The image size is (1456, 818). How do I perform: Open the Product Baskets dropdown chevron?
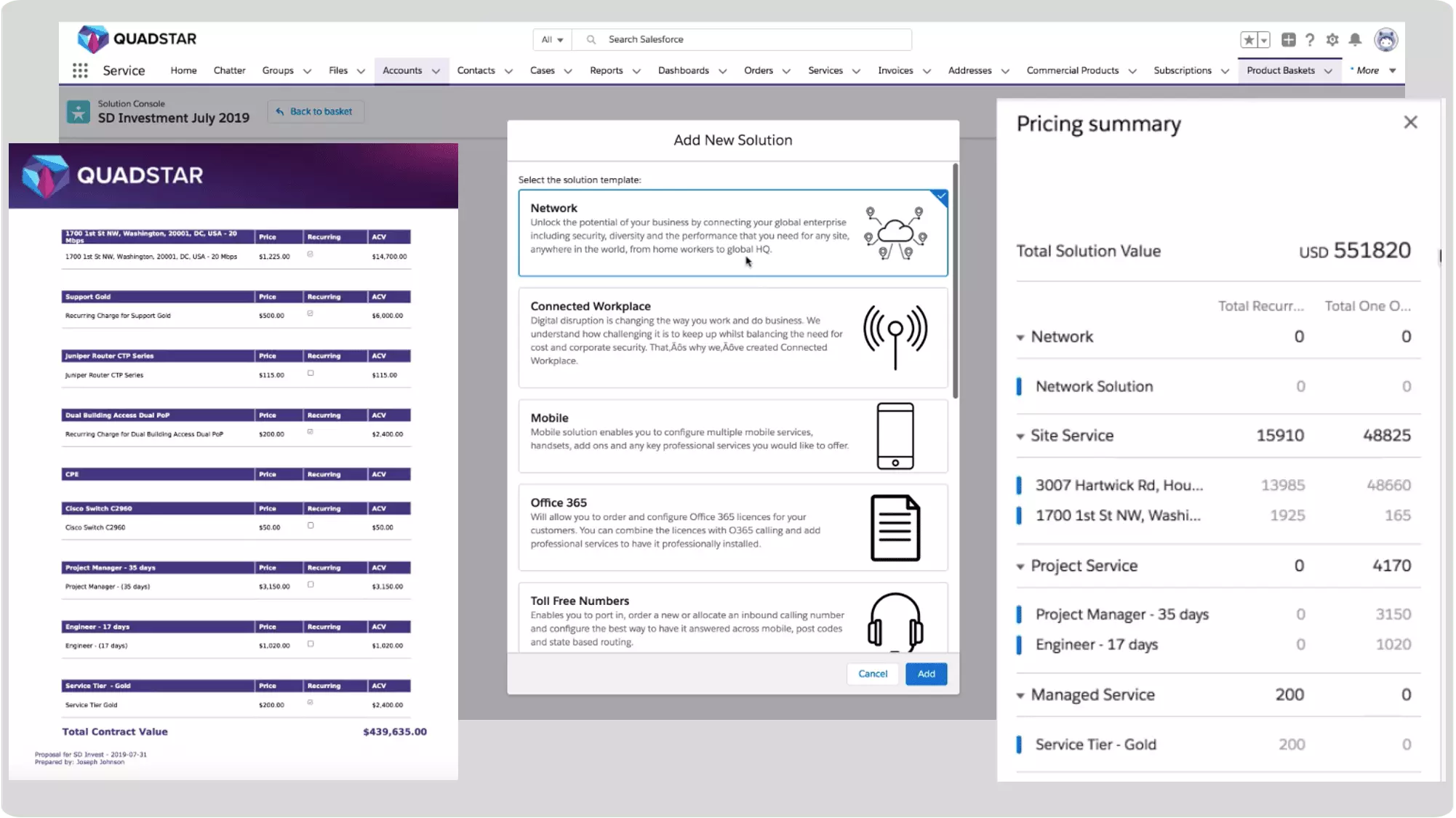point(1328,71)
